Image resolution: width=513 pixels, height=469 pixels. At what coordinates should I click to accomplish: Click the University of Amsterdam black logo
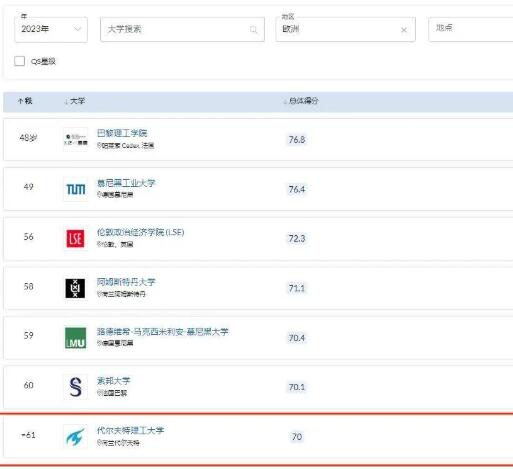pos(75,288)
